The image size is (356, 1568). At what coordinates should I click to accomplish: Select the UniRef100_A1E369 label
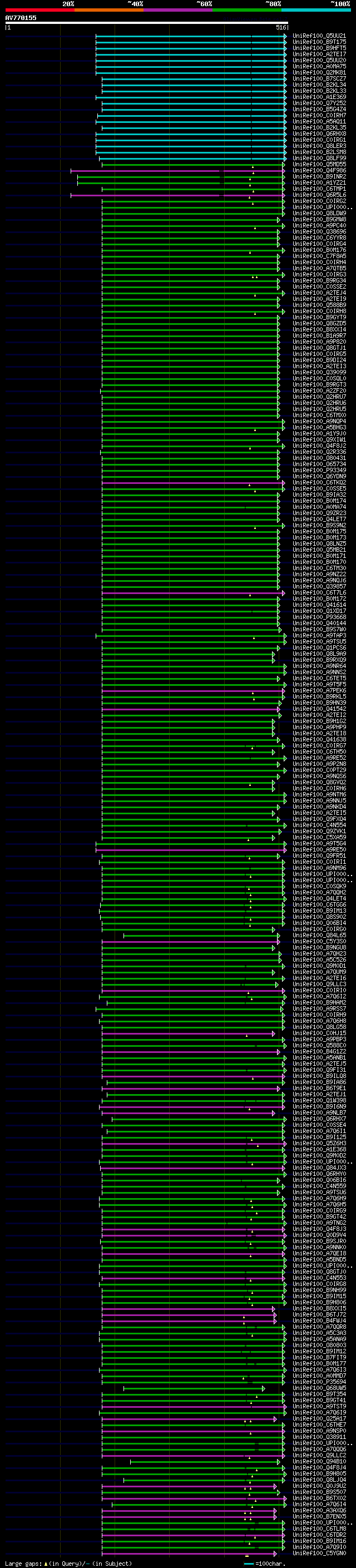tap(319, 97)
